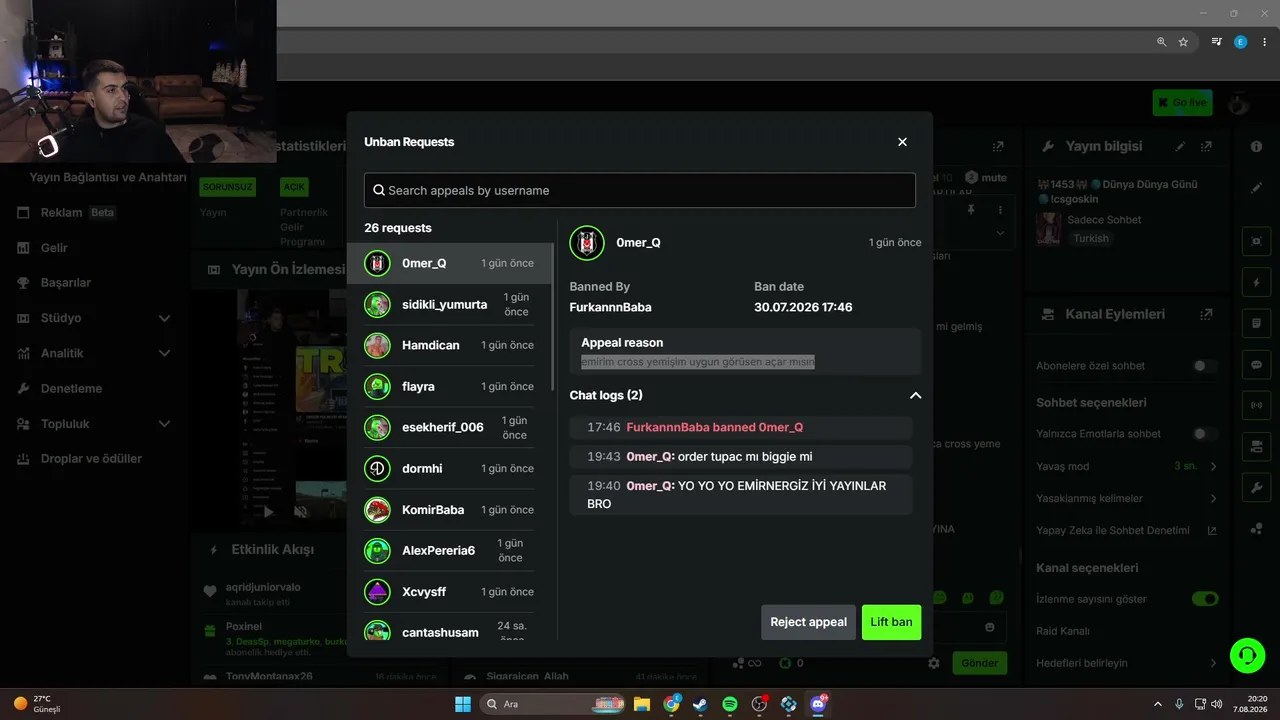Open Discord from the taskbar
The height and width of the screenshot is (720, 1280).
click(818, 704)
